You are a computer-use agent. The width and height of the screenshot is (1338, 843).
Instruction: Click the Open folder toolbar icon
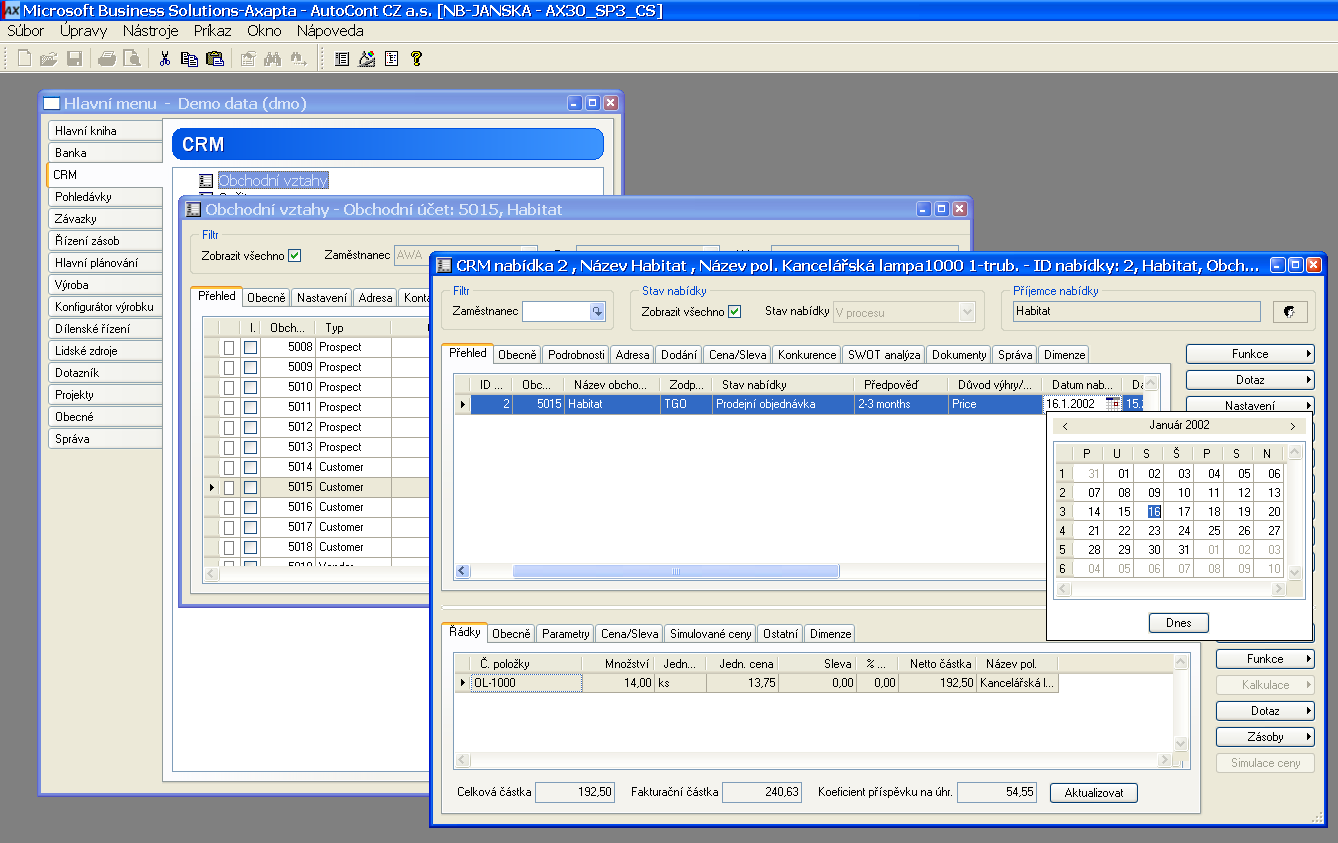coord(49,59)
